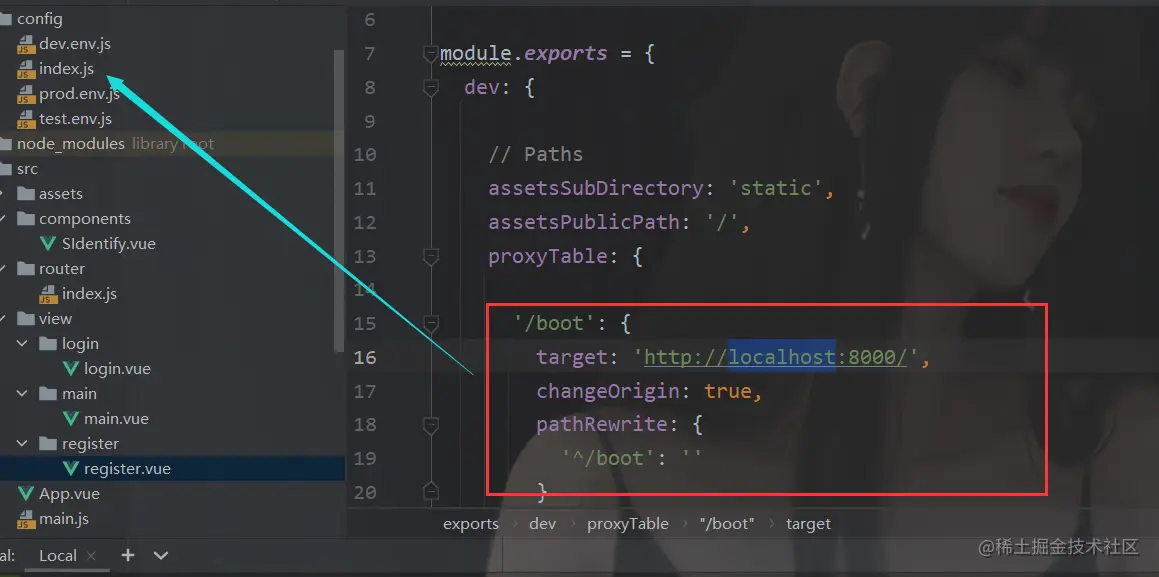Collapse the main folder chevron

click(x=22, y=394)
